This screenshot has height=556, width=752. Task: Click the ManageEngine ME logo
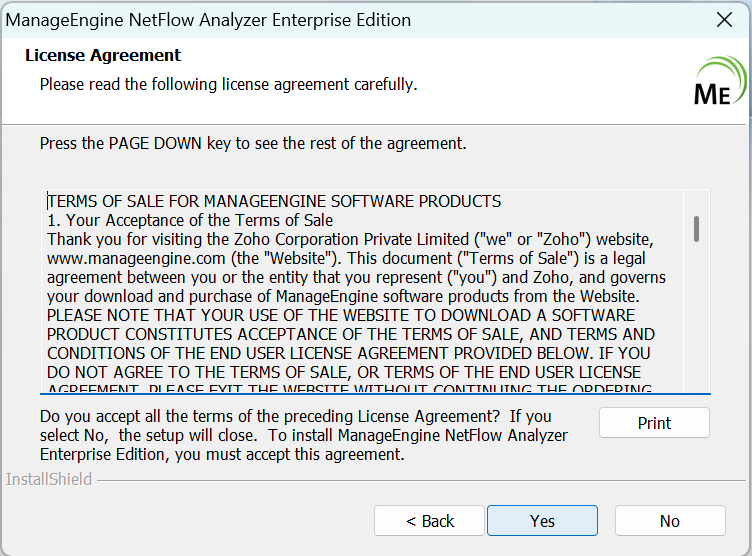click(x=719, y=82)
